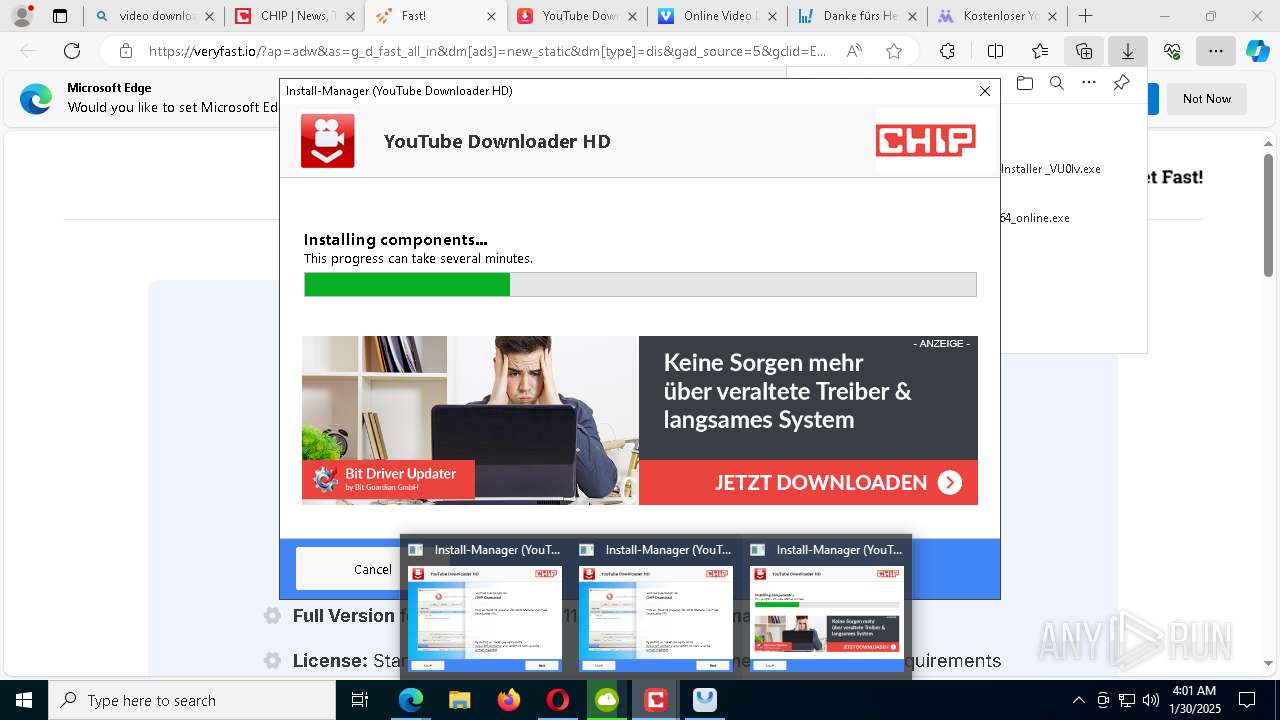
Task: Click the YouTube Downloader HD red logo
Action: click(x=327, y=141)
